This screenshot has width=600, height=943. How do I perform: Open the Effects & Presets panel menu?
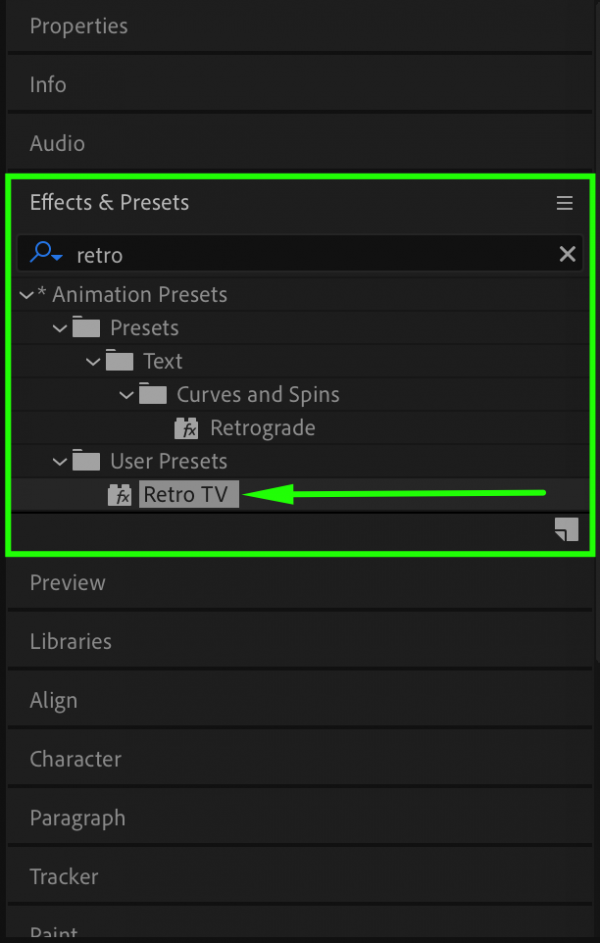[565, 202]
